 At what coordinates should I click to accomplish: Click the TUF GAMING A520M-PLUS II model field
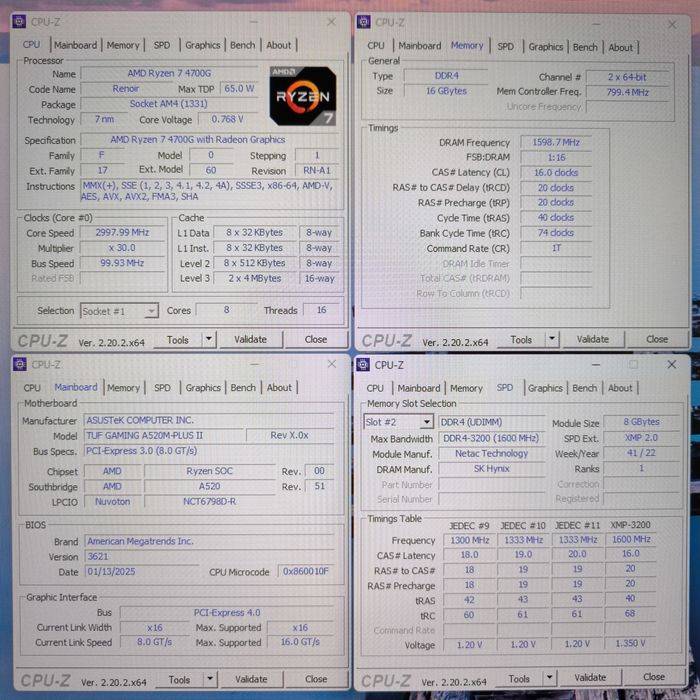pos(163,435)
